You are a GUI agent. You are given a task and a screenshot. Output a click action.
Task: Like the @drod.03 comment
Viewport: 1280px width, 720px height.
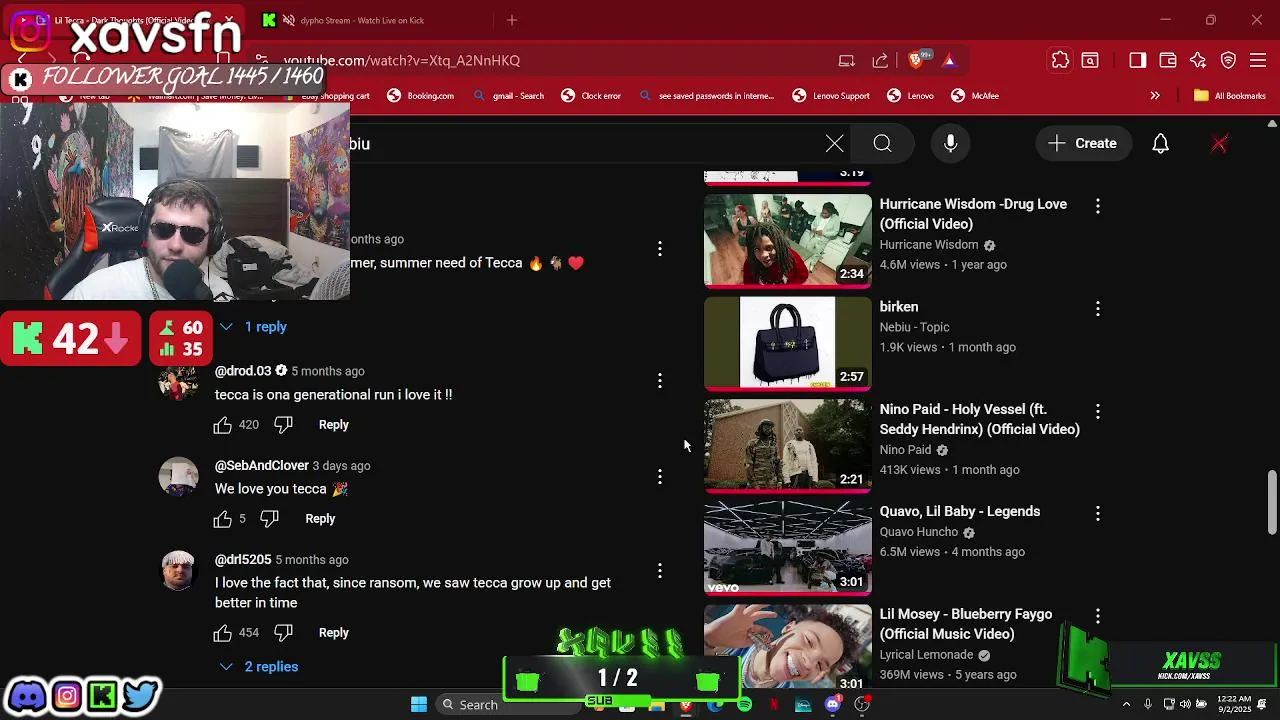(223, 425)
